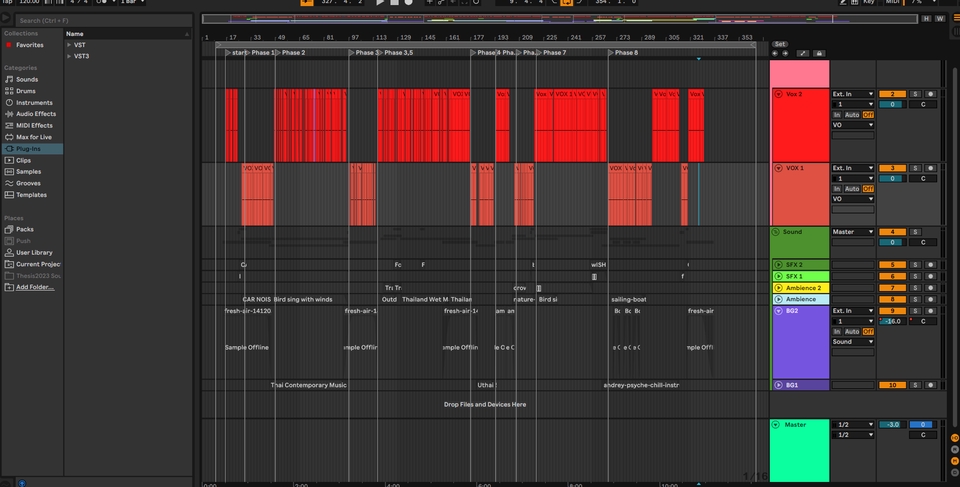
Task: Set BG2 monitoring to In
Action: [836, 331]
